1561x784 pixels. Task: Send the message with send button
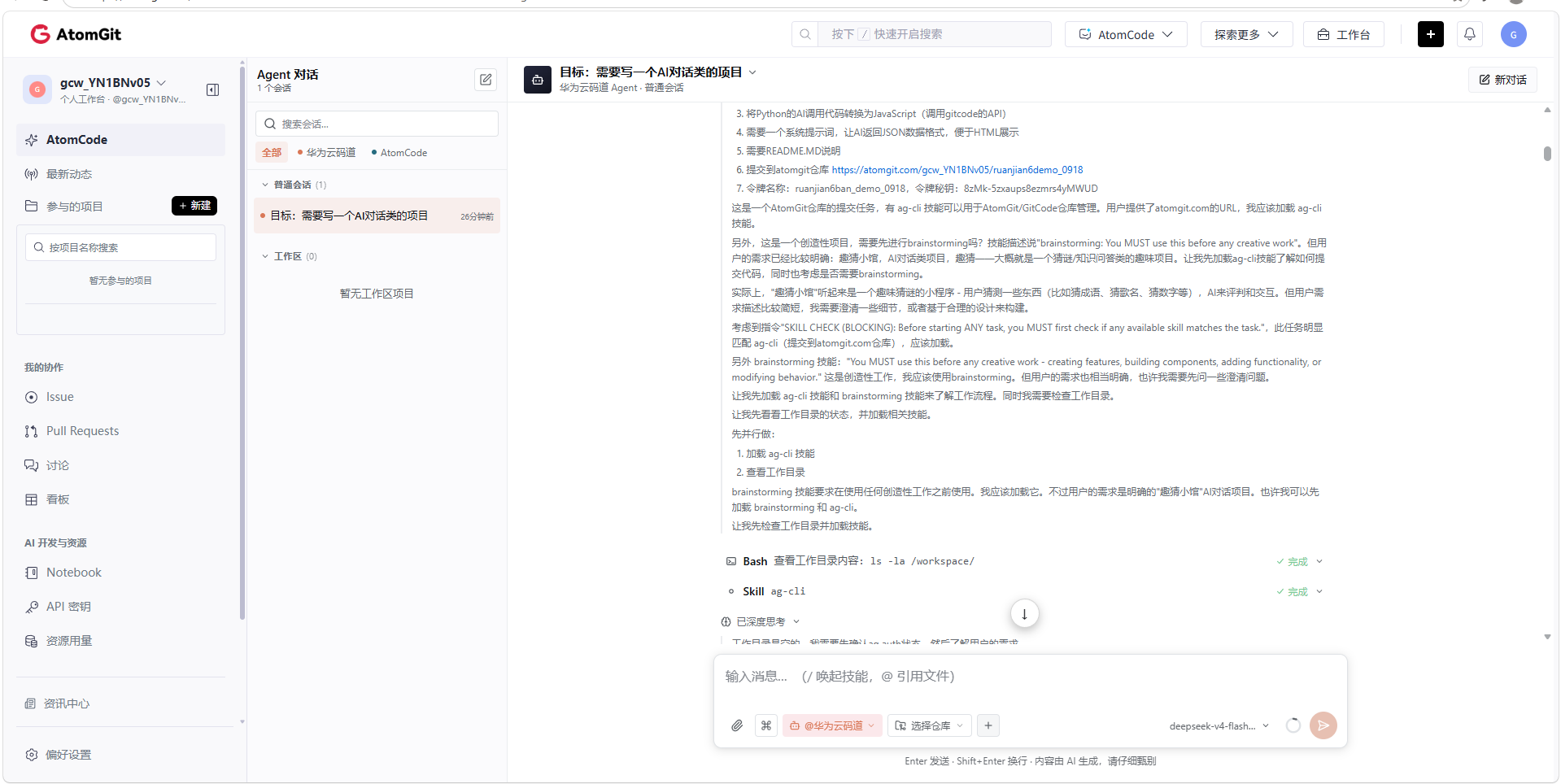1323,725
